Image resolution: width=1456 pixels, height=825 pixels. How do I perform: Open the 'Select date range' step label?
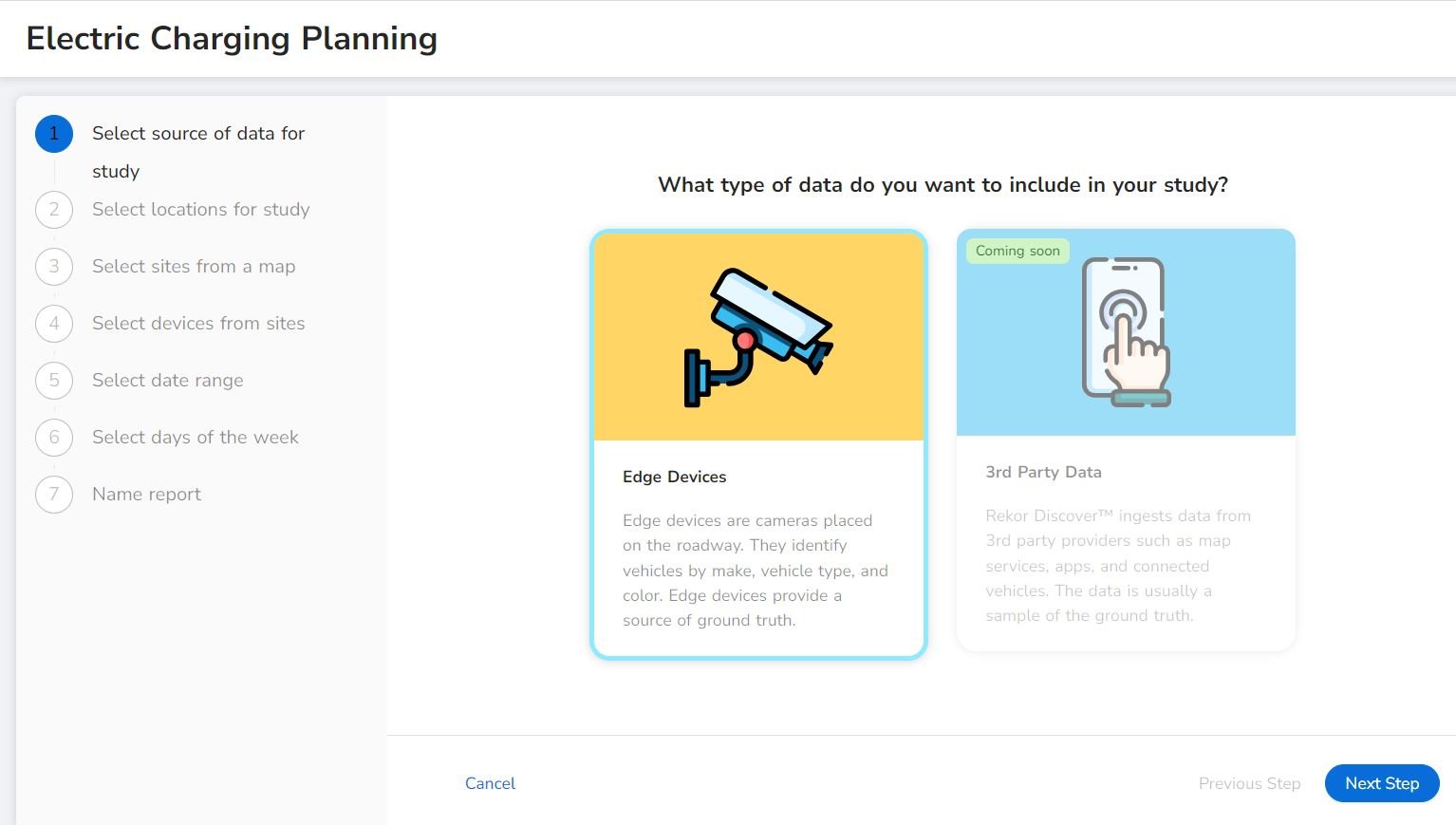point(167,380)
